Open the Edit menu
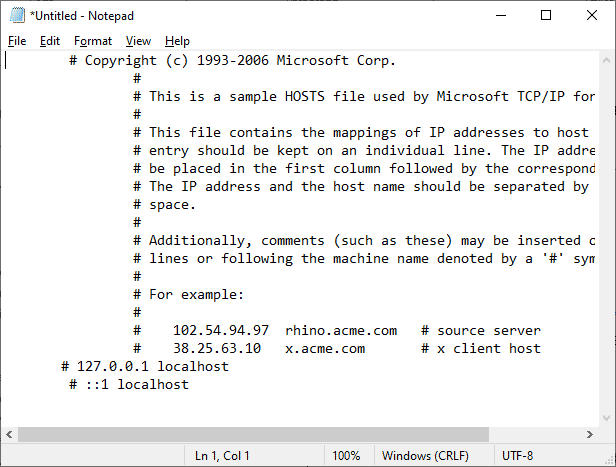616x467 pixels. pyautogui.click(x=50, y=41)
